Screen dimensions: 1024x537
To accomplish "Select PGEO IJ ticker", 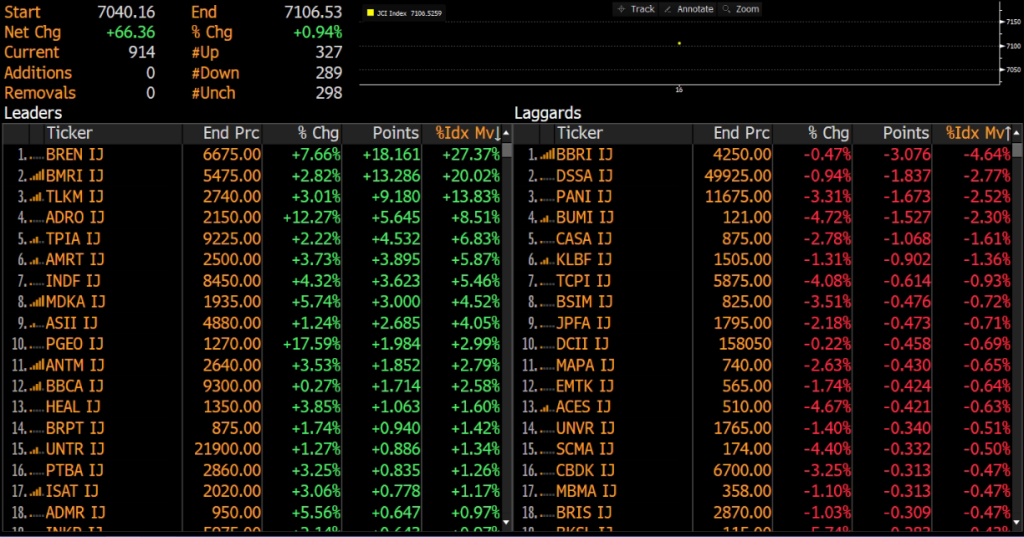I will [x=74, y=344].
